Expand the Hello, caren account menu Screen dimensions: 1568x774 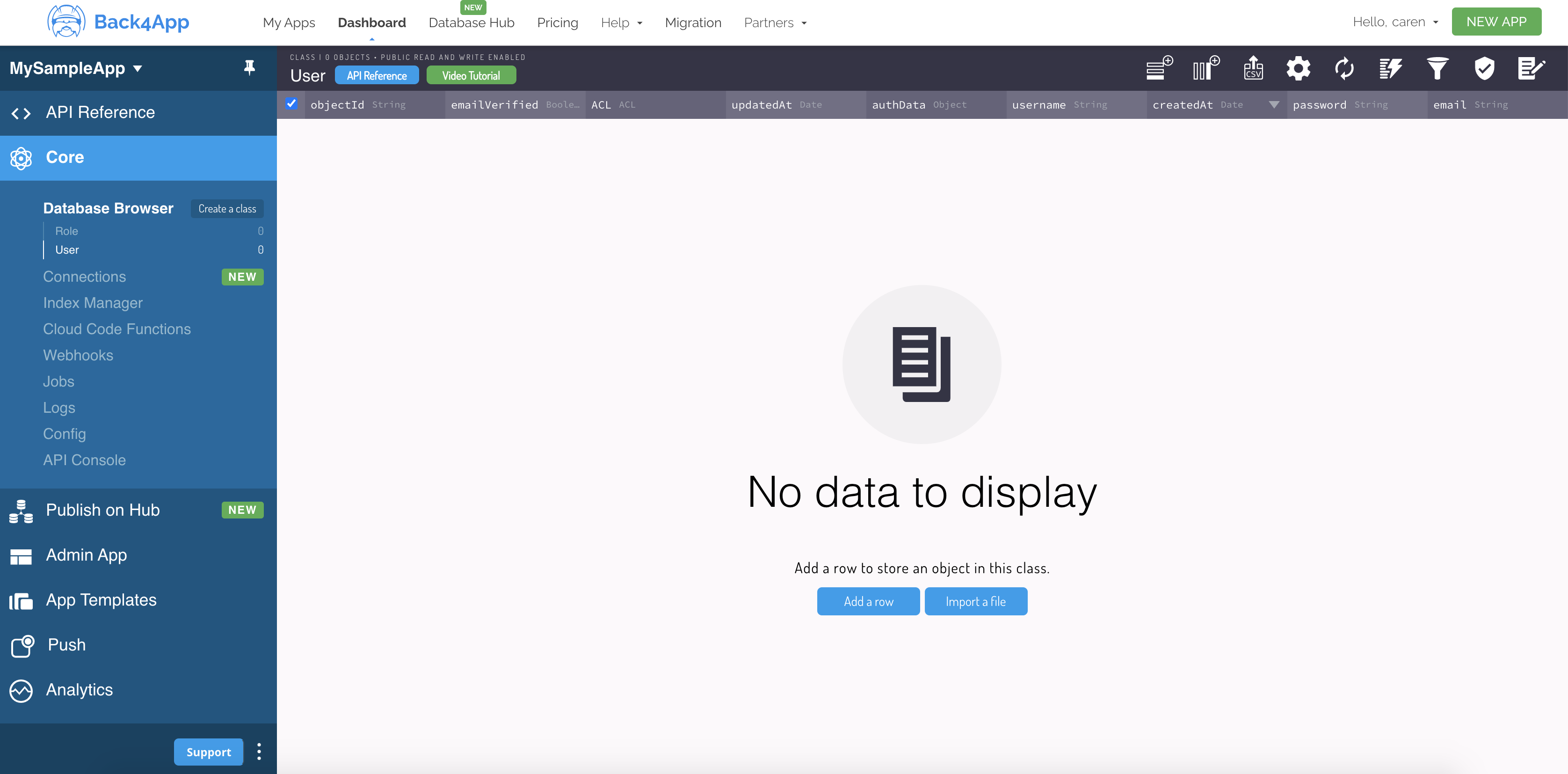coord(1394,22)
